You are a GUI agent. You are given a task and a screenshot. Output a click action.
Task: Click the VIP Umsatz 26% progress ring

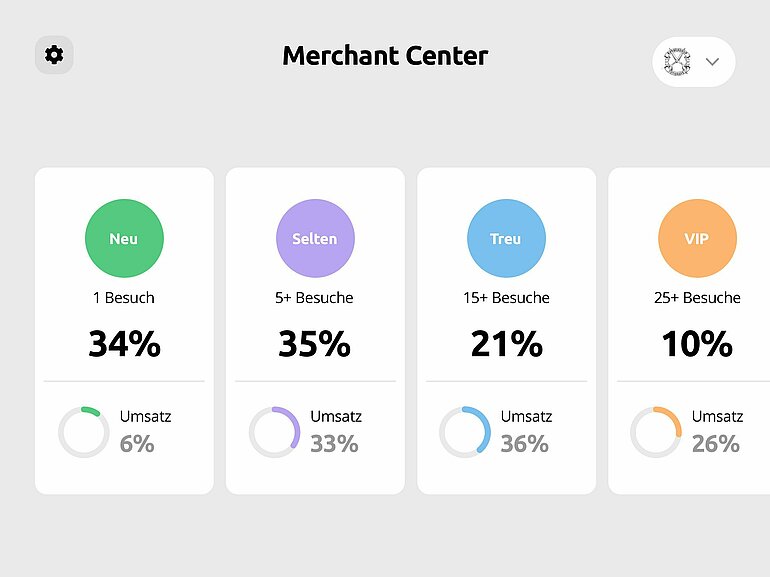[656, 432]
